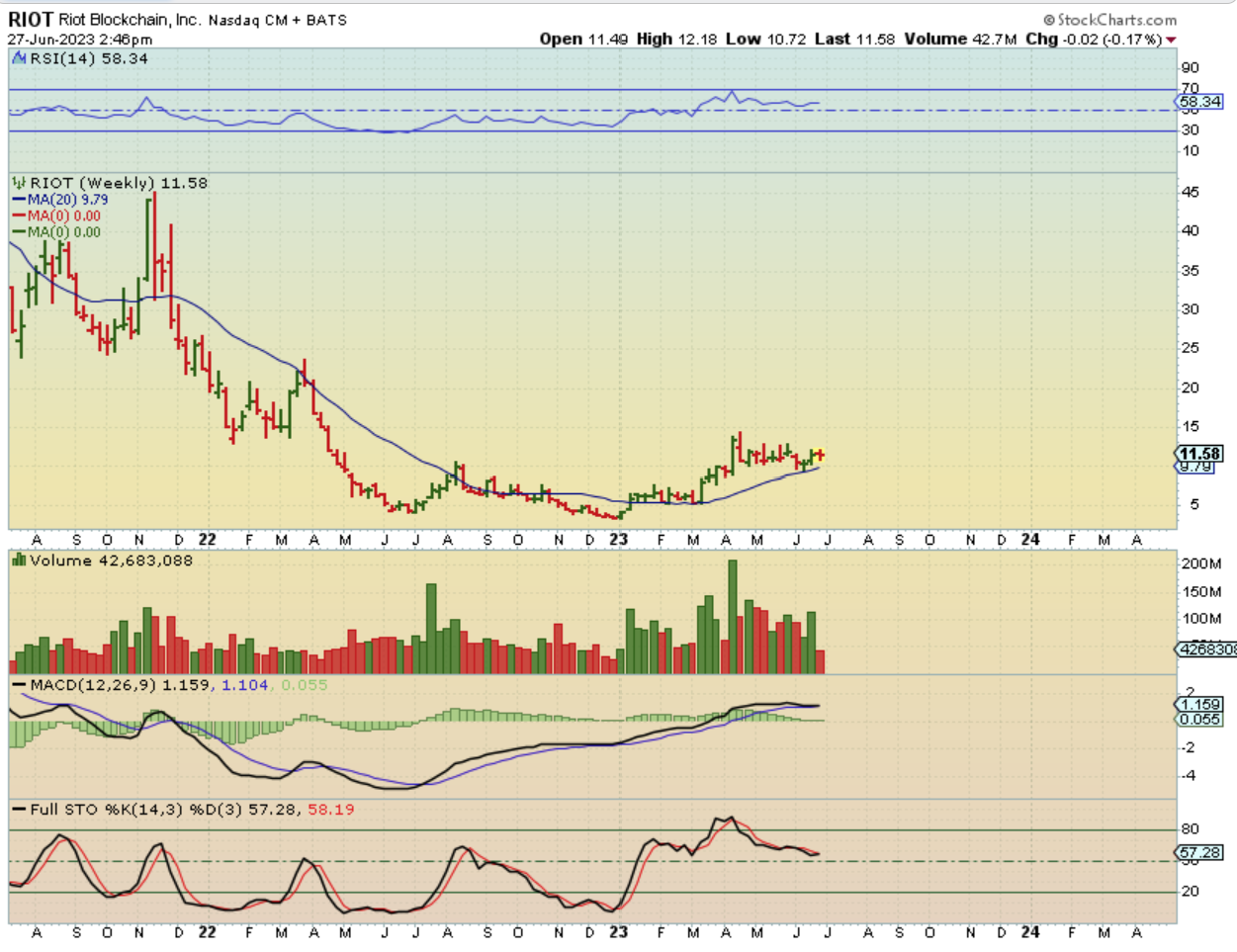Click the red 58.19 %D value in the STO label
The image size is (1237, 952).
tap(331, 810)
